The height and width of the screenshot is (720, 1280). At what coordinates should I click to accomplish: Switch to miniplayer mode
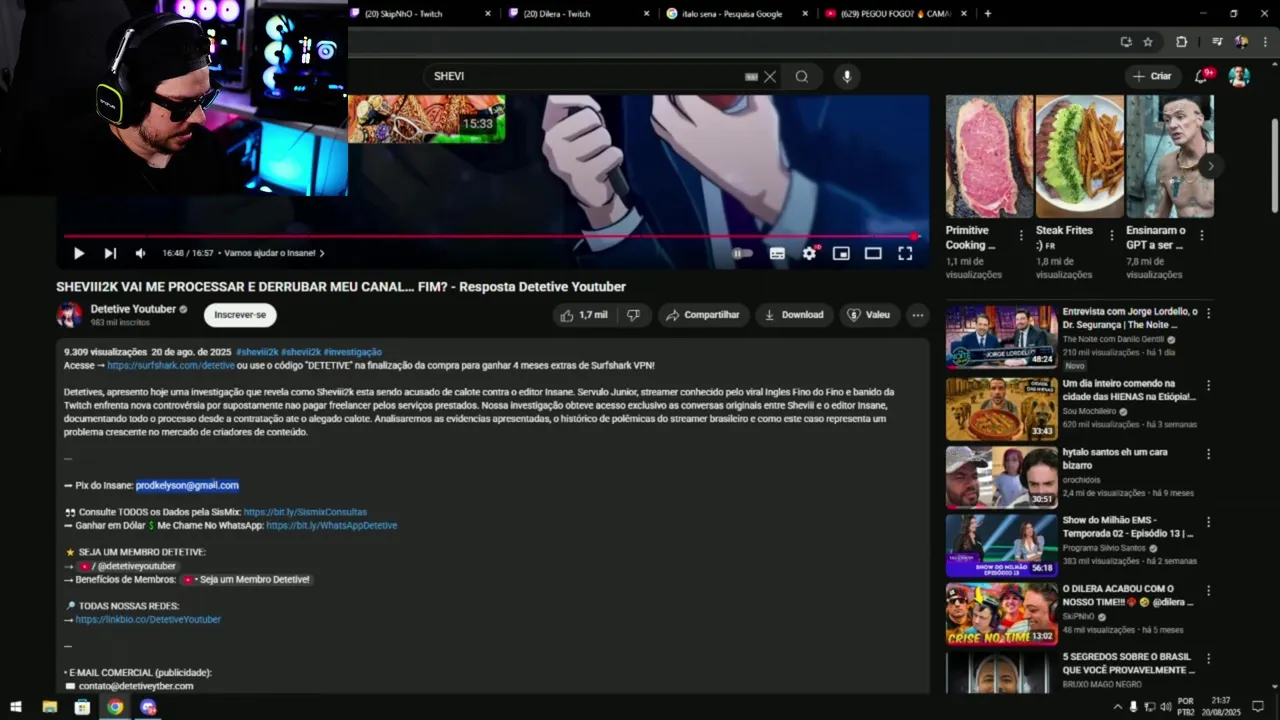coord(841,254)
